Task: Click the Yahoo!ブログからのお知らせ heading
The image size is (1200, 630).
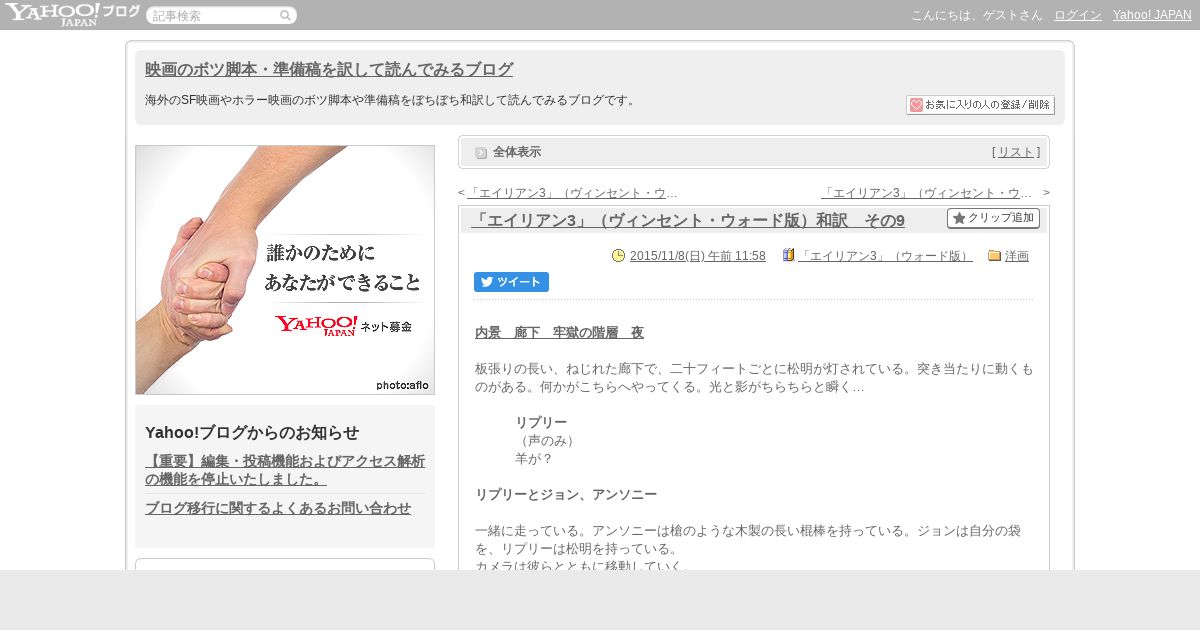Action: click(252, 433)
